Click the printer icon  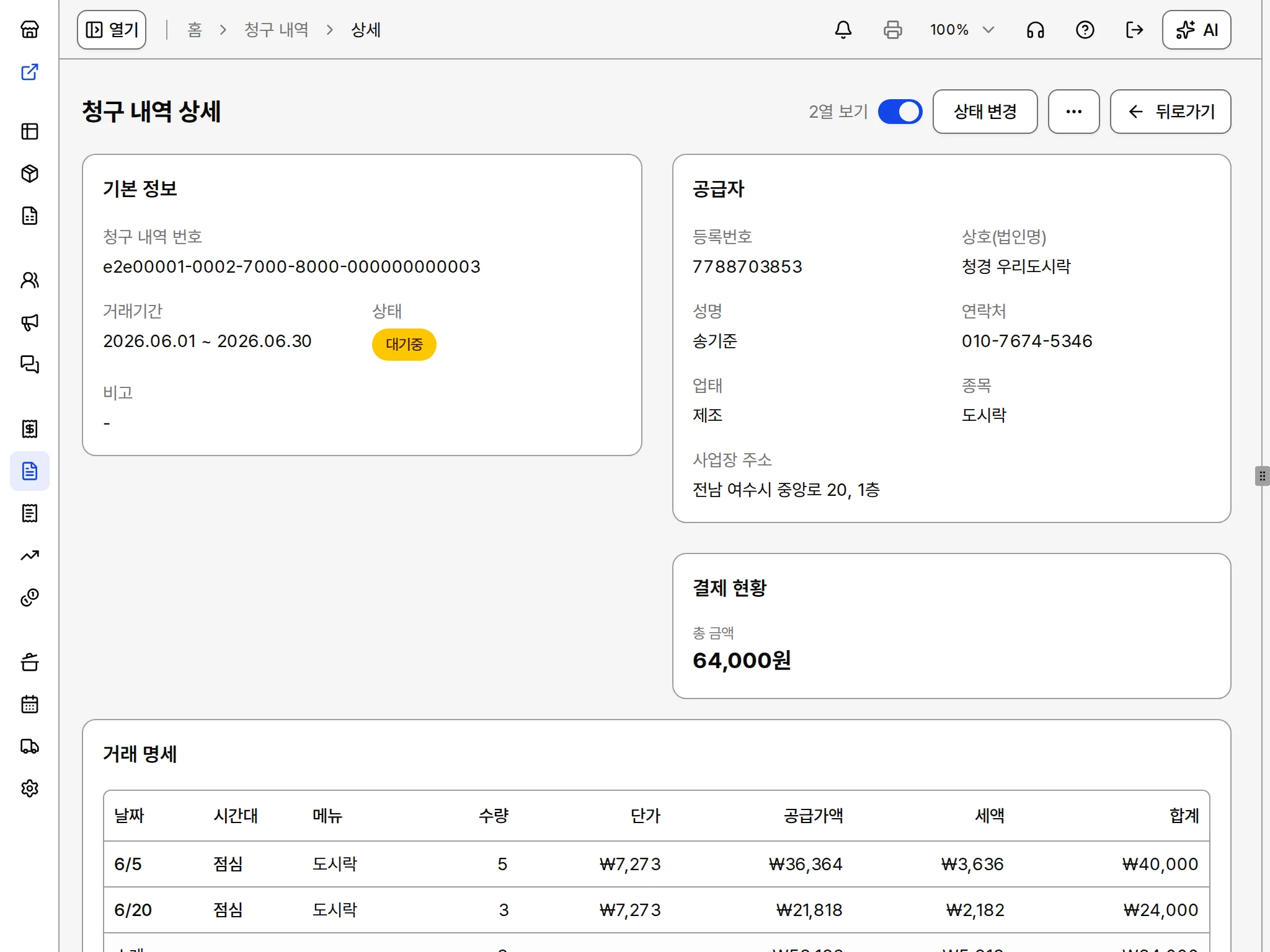[893, 30]
